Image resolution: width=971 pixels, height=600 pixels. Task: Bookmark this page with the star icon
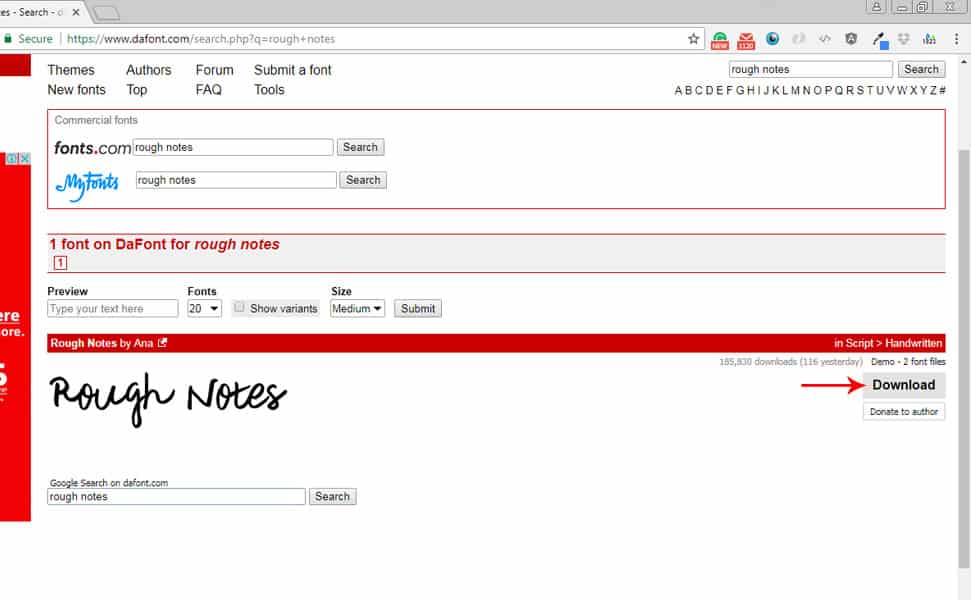coord(694,39)
